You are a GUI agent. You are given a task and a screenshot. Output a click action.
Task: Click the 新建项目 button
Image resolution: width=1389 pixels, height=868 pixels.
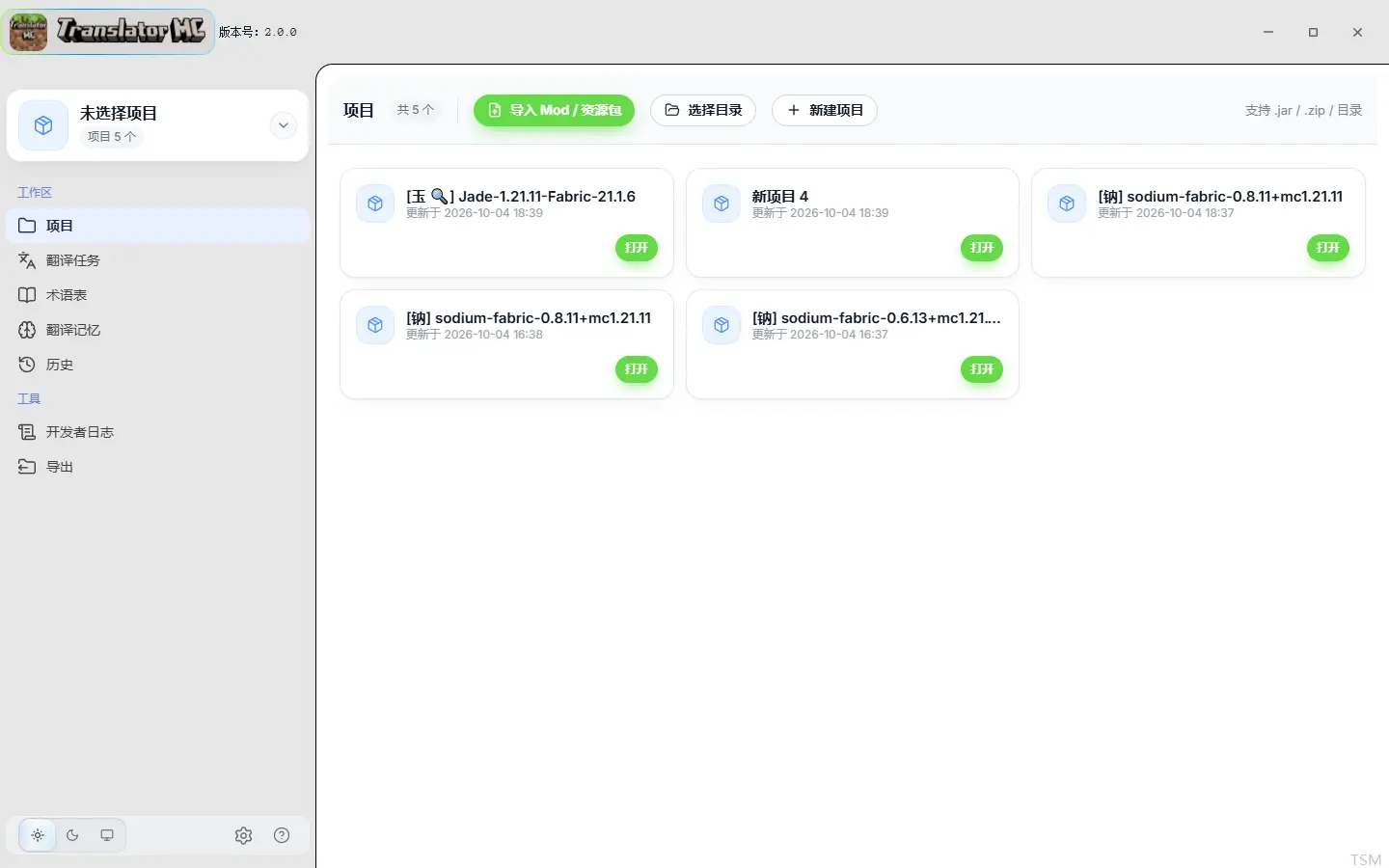(825, 110)
